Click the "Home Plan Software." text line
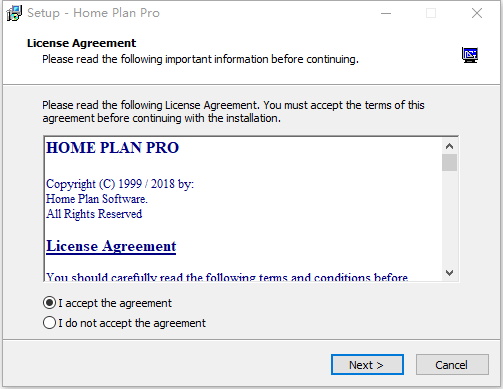 (97, 199)
